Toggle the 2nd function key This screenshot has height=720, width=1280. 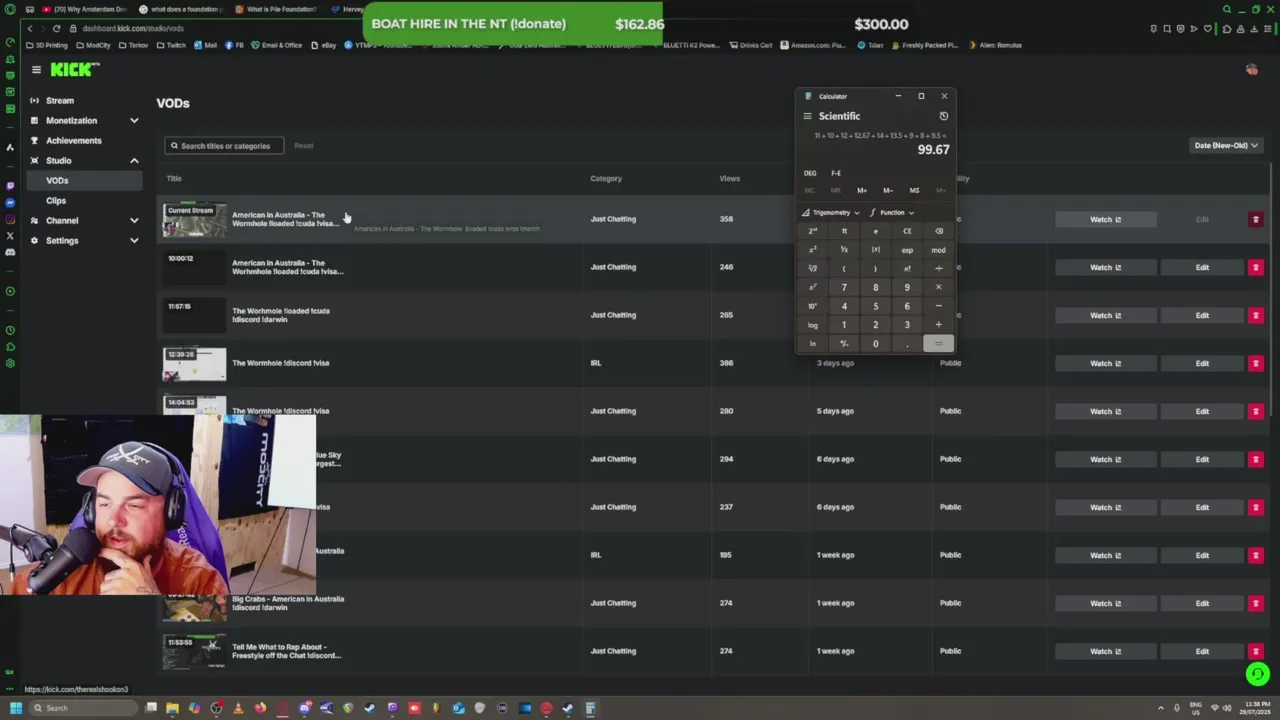[x=813, y=231]
